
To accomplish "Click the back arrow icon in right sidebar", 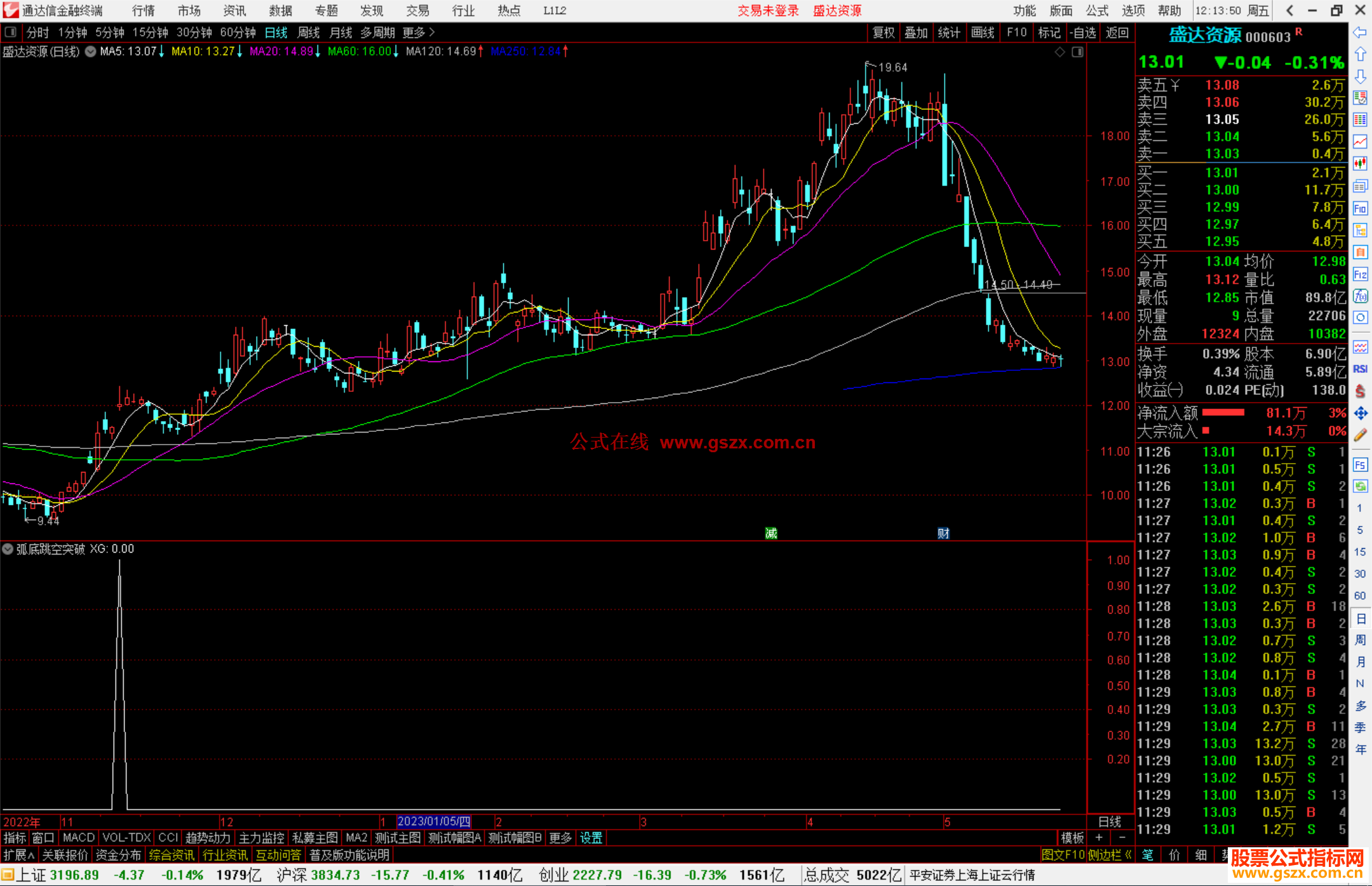I will tap(1360, 32).
